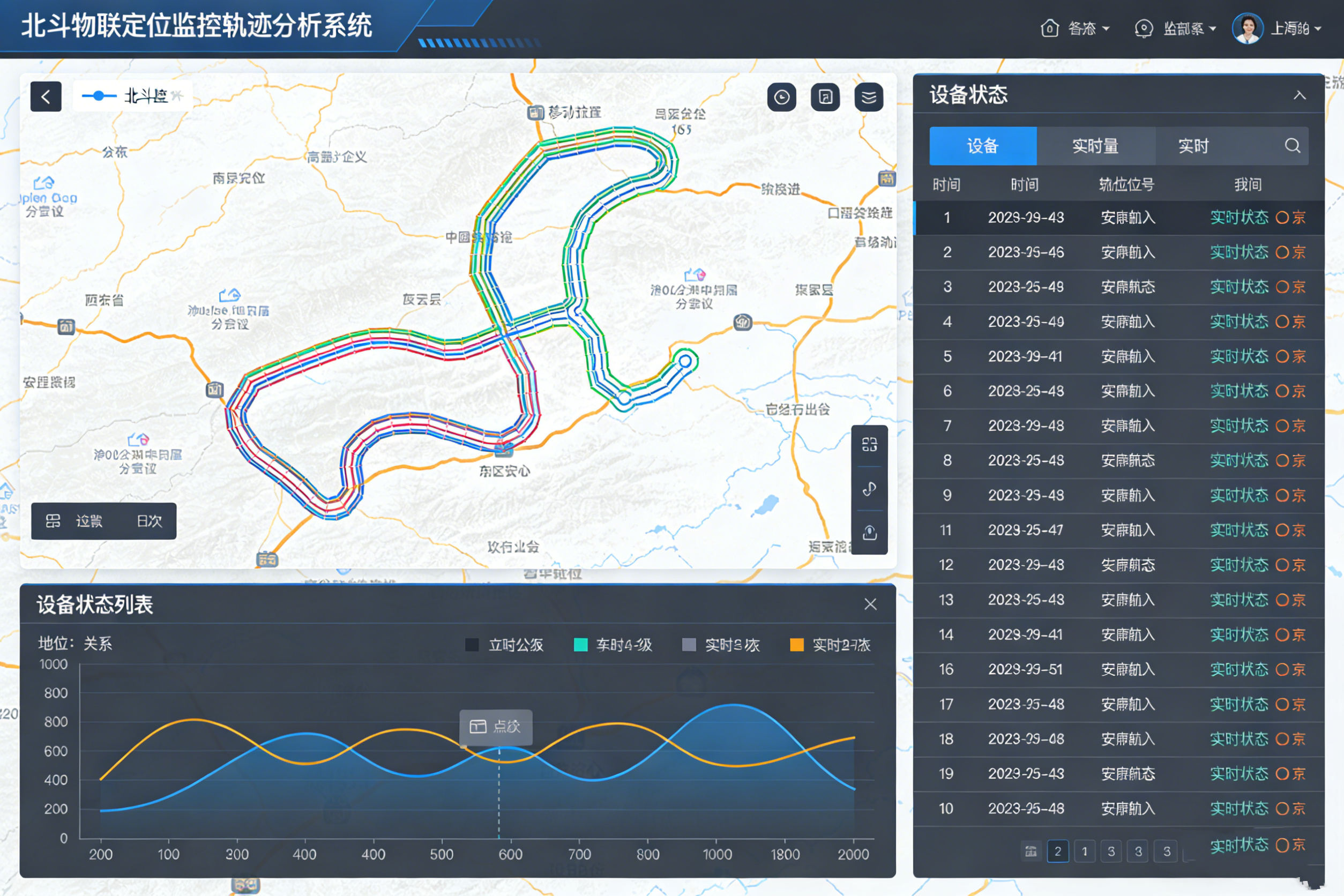Viewport: 1344px width, 896px height.
Task: Go to page 2 in pagination
Action: point(1057,852)
